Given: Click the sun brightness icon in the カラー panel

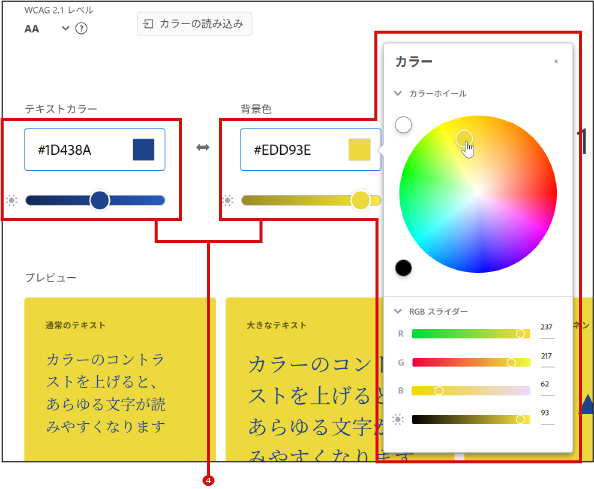Looking at the screenshot, I should pos(398,419).
